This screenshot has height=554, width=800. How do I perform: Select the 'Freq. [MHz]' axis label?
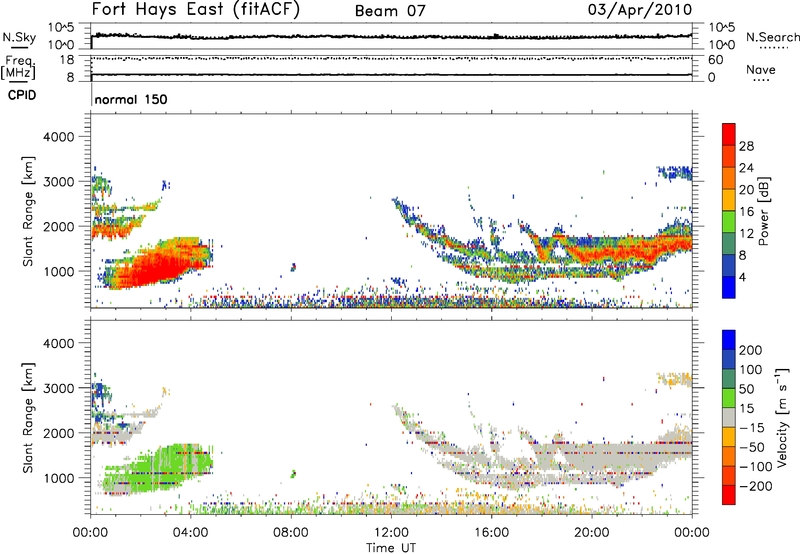pos(18,67)
